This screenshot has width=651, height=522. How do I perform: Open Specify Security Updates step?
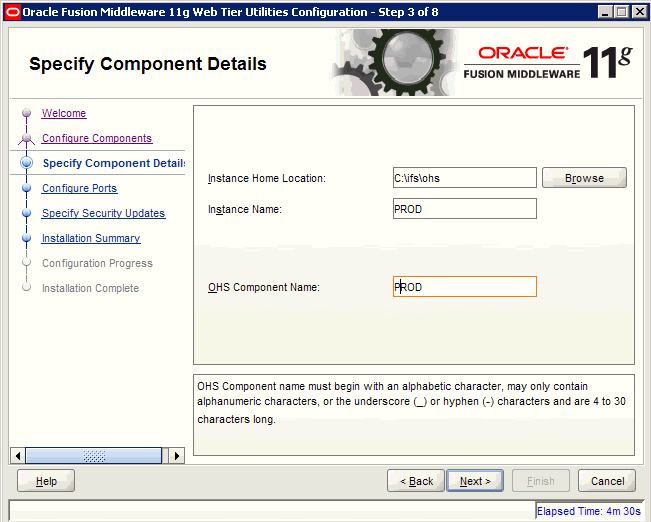tap(103, 213)
